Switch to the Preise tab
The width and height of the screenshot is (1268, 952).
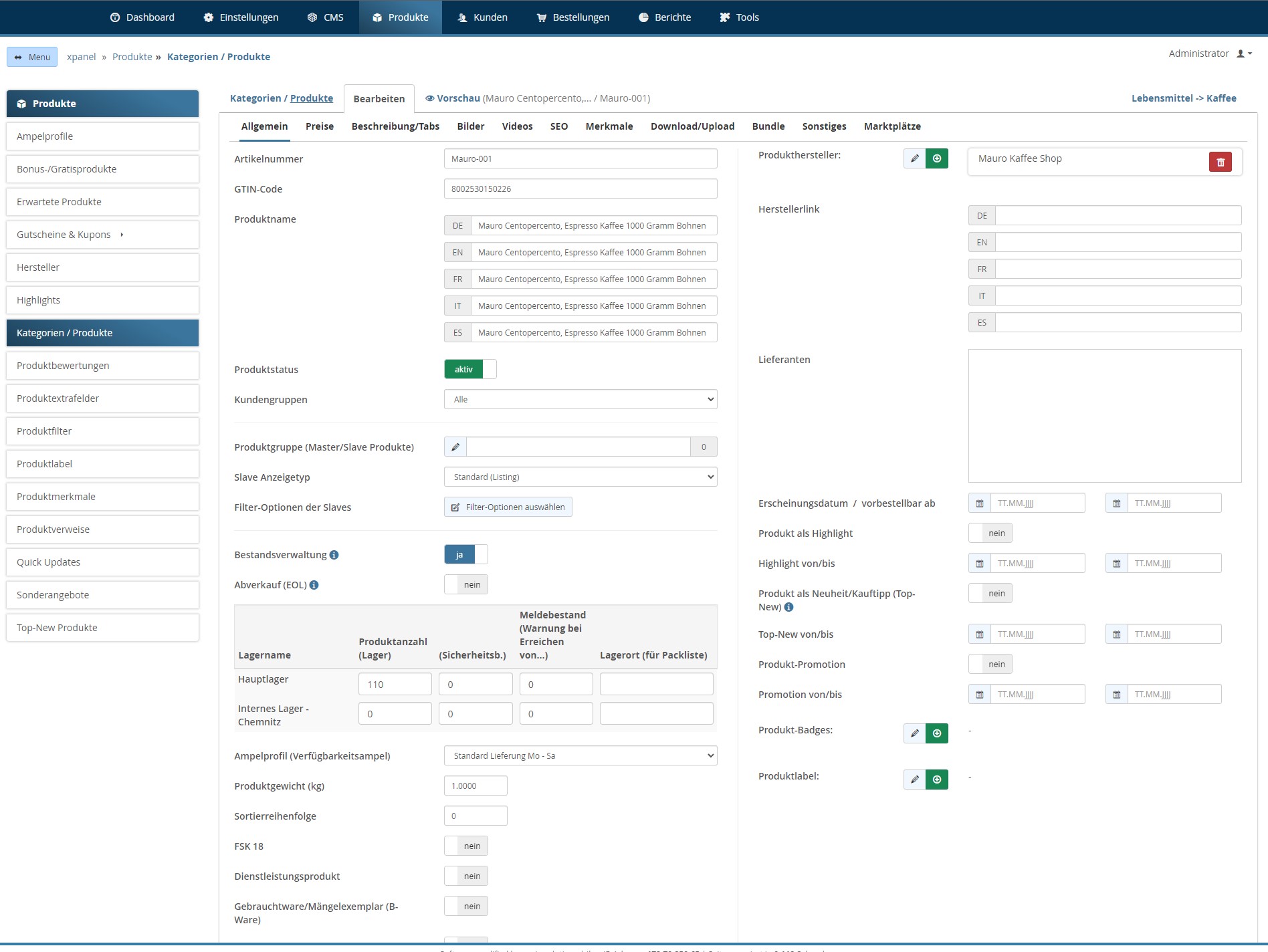[x=320, y=126]
